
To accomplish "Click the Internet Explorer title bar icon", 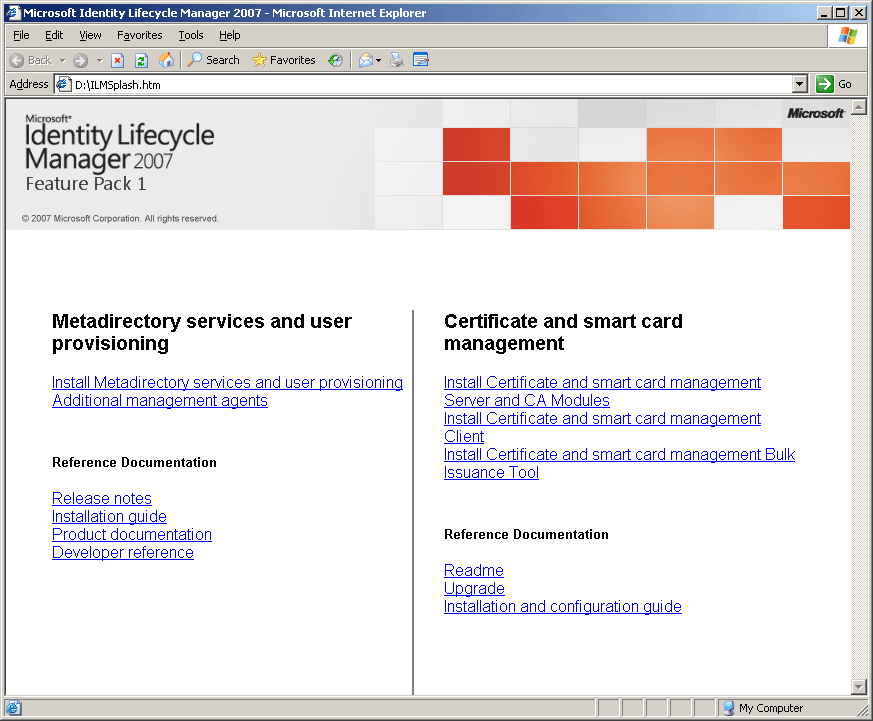I will click(x=13, y=12).
